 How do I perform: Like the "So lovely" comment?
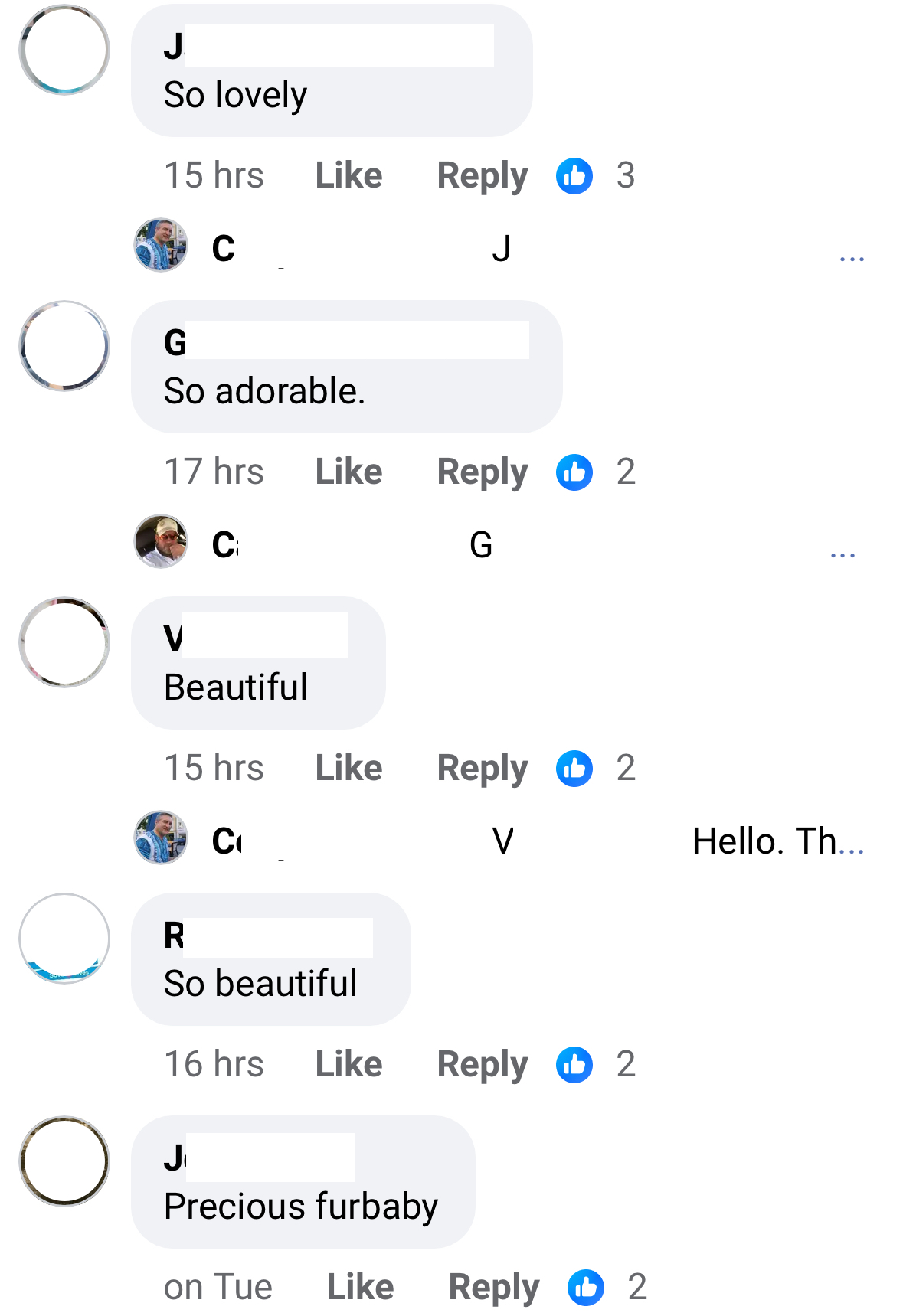click(x=348, y=176)
